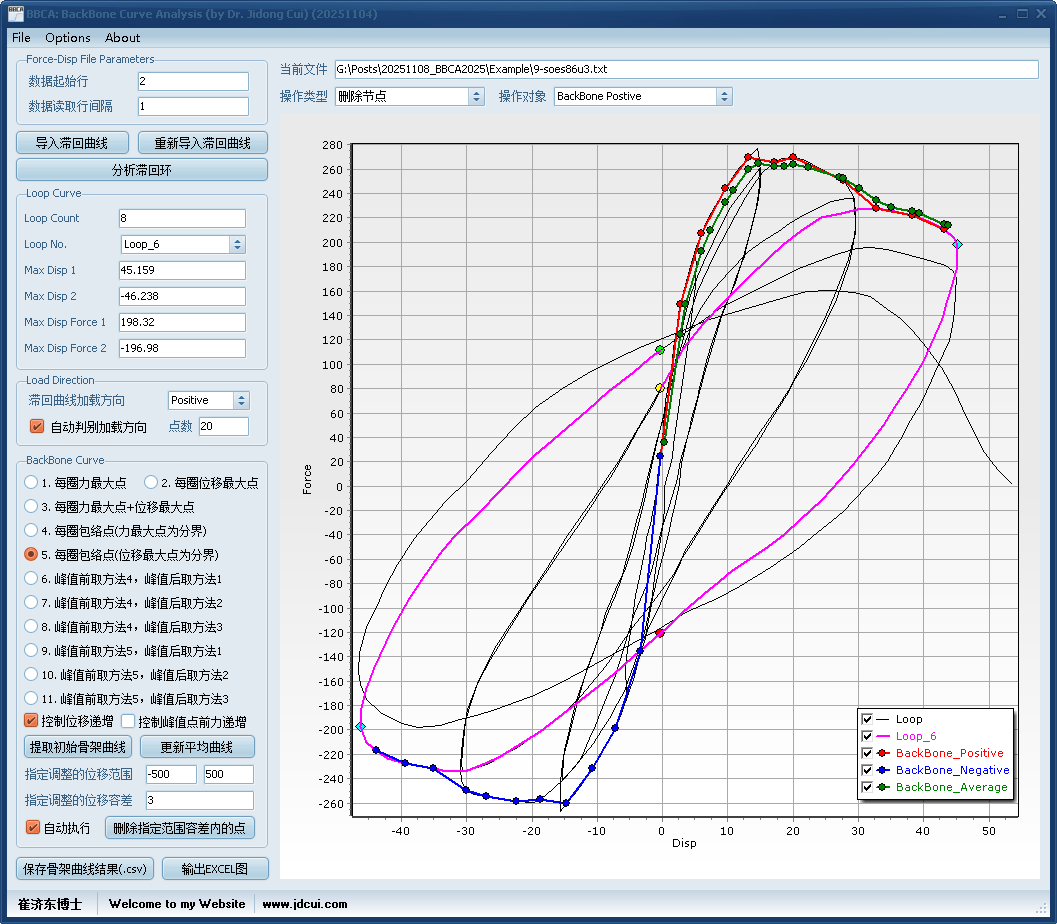This screenshot has width=1057, height=924.
Task: Open the Options menu
Action: 67,38
